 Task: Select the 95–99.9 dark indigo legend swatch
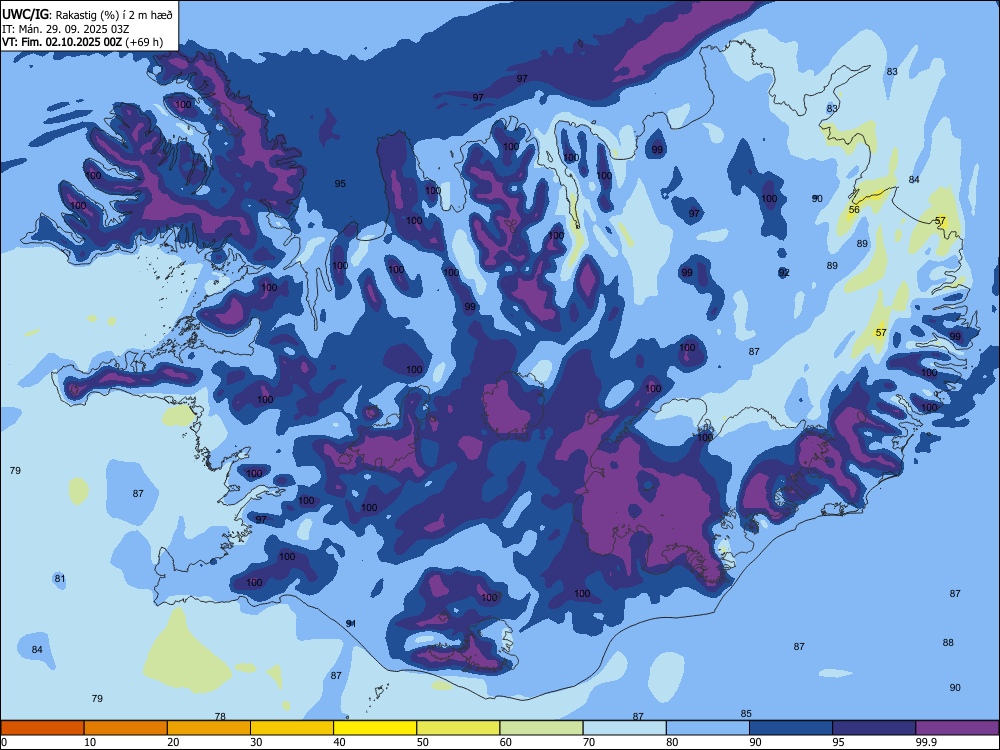click(x=874, y=728)
